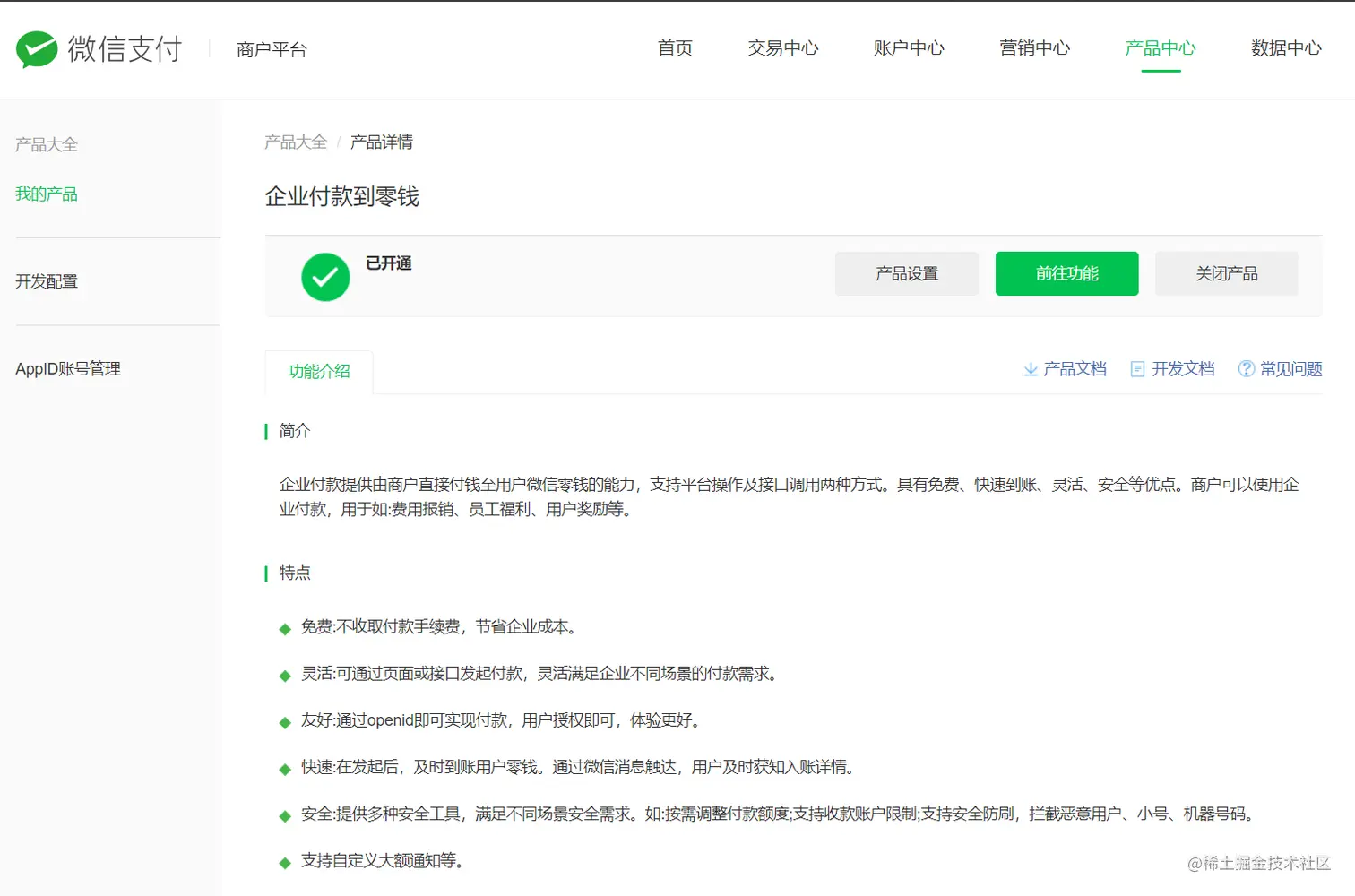Click the 产品大全 breadcrumb link
Image resolution: width=1355 pixels, height=896 pixels.
coord(296,142)
